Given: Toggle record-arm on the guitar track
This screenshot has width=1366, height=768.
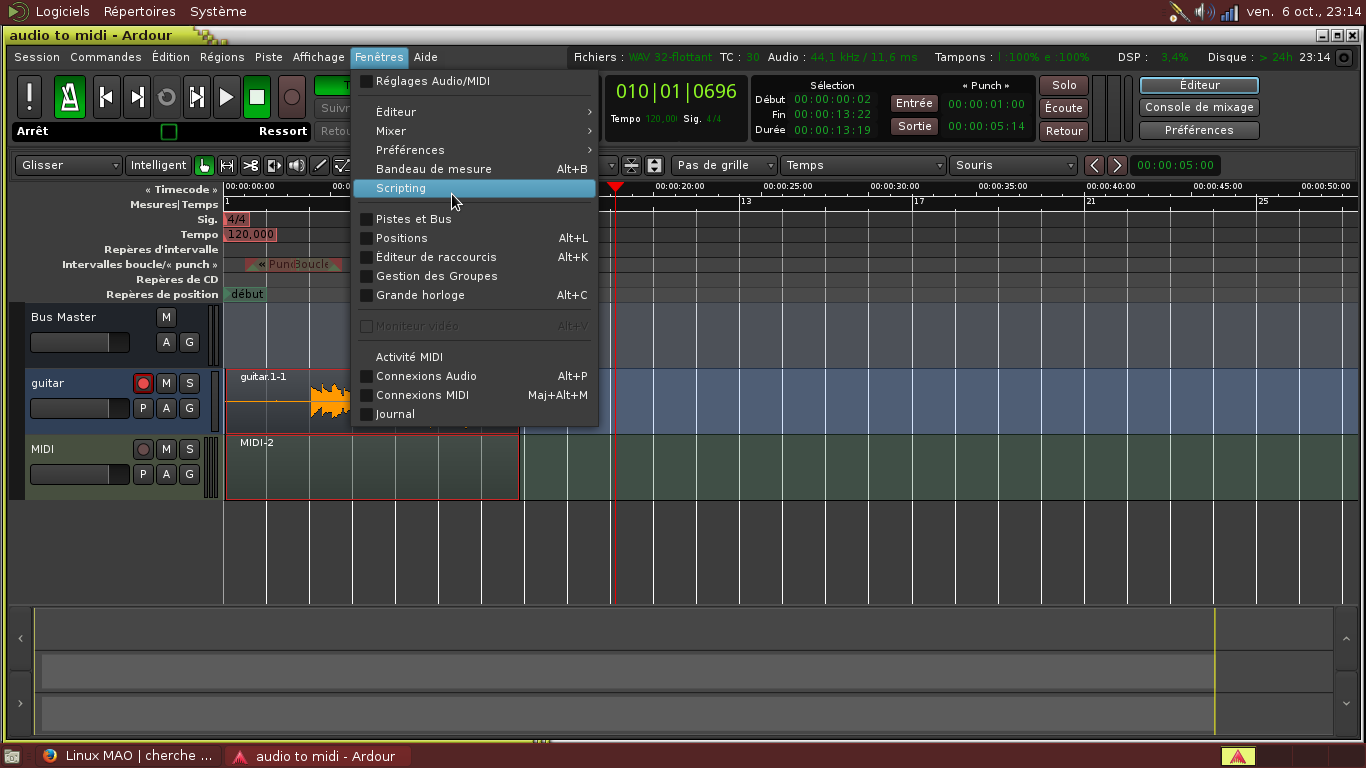Looking at the screenshot, I should [x=143, y=383].
